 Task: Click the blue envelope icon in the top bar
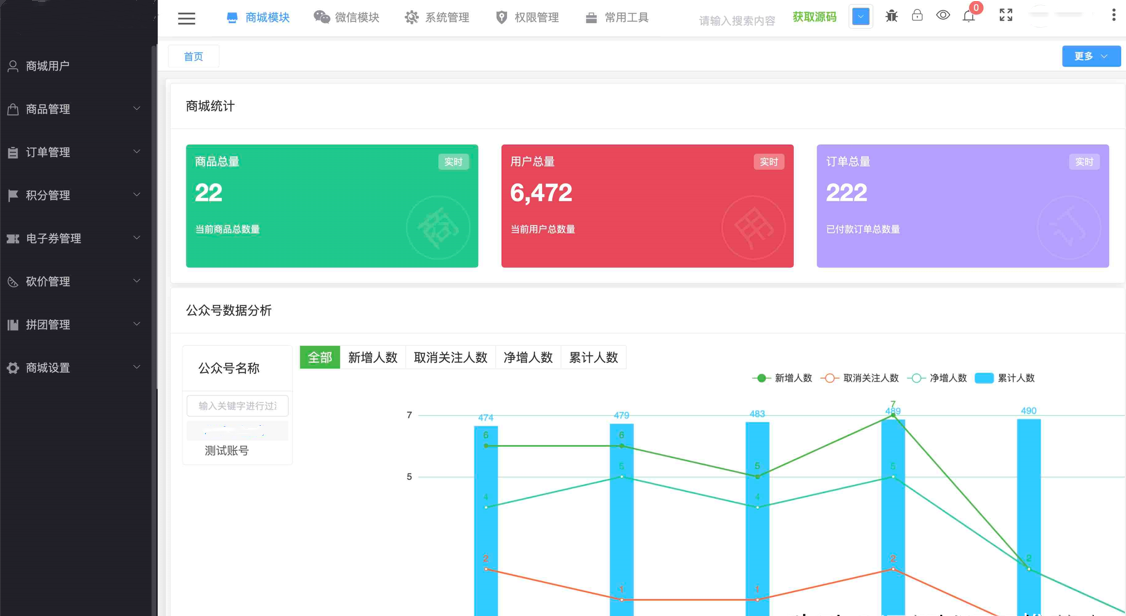click(x=860, y=17)
